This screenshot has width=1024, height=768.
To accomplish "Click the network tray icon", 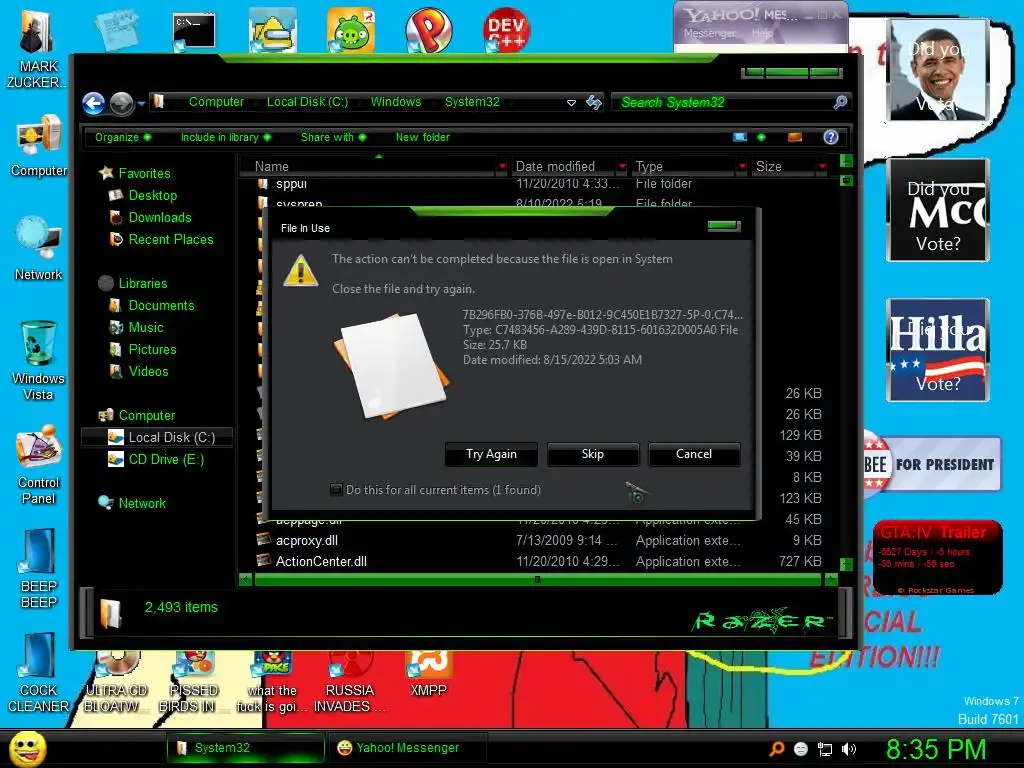I will tap(825, 749).
